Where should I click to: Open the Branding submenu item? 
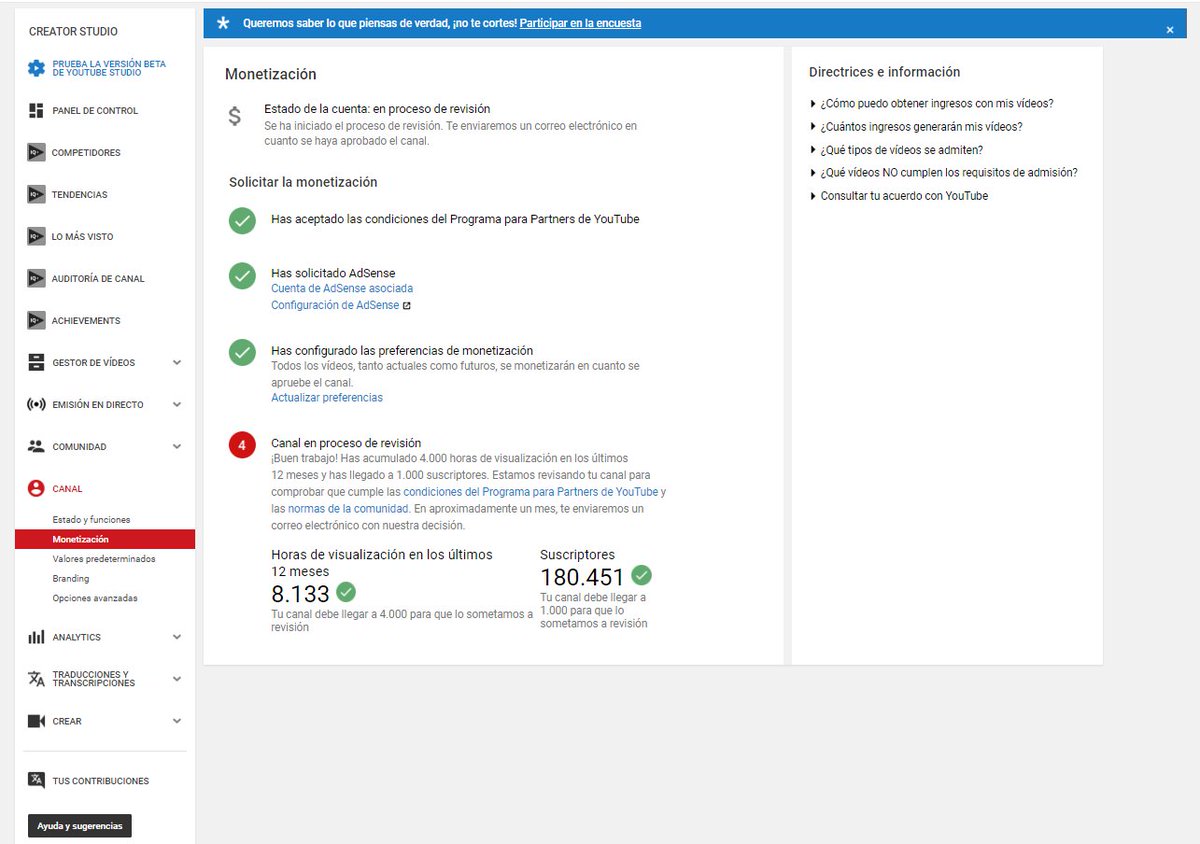coord(71,579)
